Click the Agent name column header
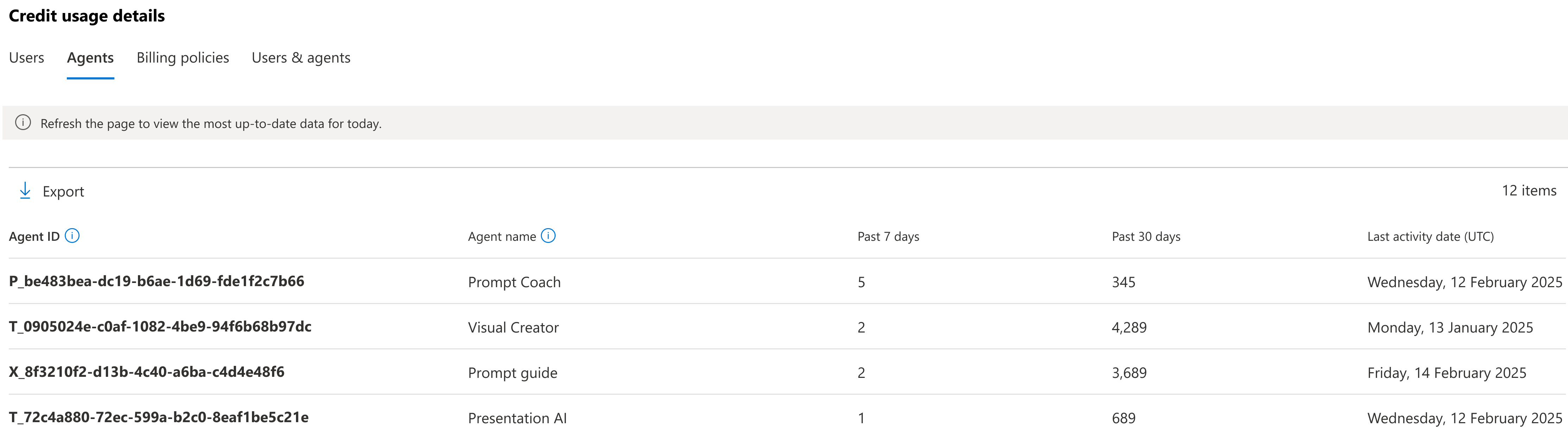Viewport: 1568px width, 432px height. 501,237
